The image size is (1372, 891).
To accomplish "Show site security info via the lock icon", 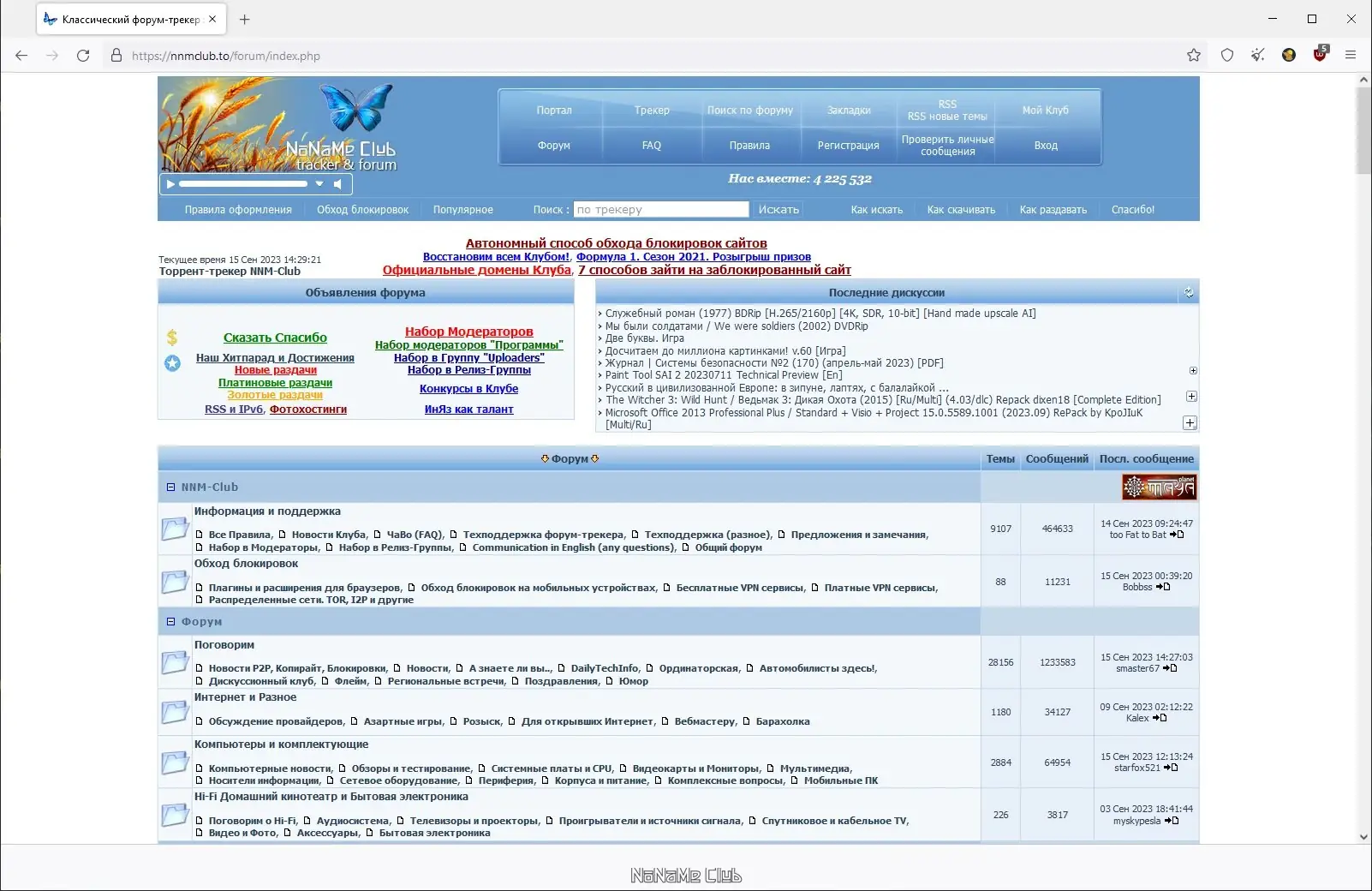I will coord(116,56).
